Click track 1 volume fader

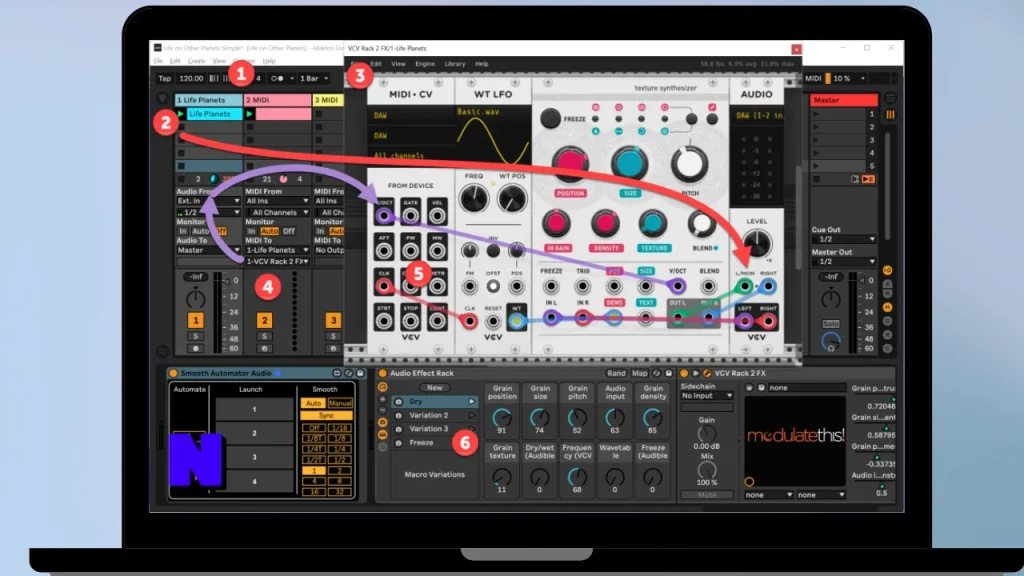point(225,281)
